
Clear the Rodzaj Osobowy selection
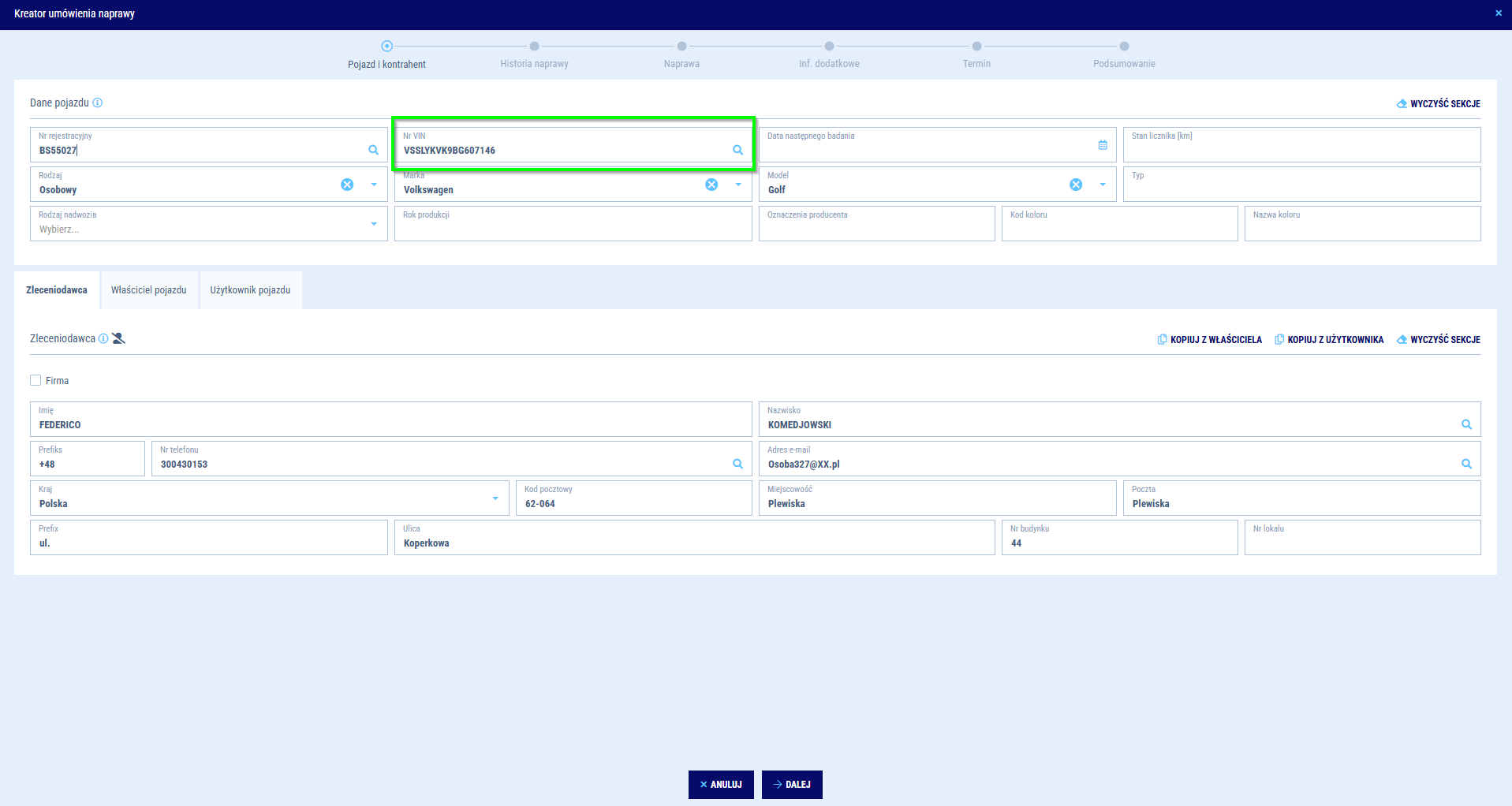click(347, 185)
